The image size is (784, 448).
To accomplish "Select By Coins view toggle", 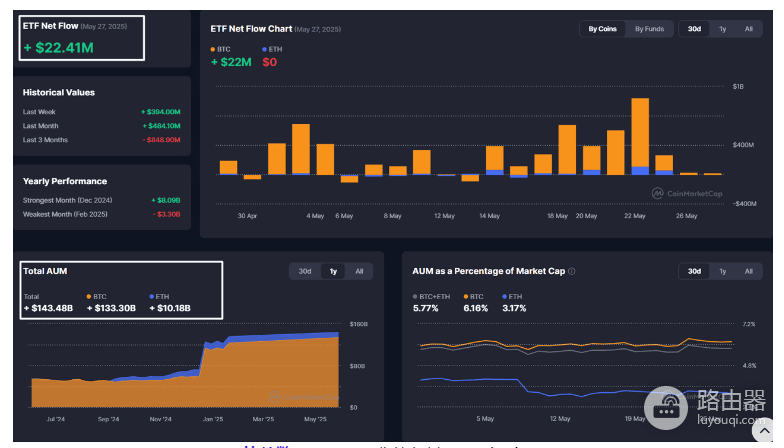I will [602, 29].
